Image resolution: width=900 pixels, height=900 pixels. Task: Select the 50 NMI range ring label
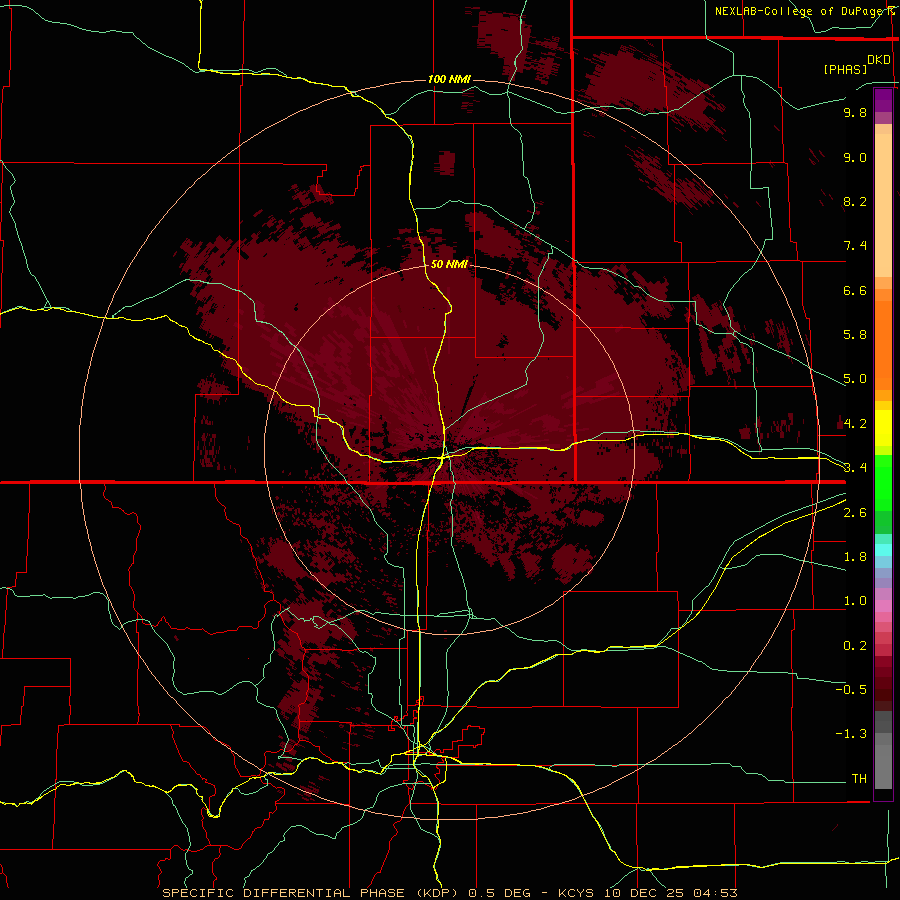point(449,265)
